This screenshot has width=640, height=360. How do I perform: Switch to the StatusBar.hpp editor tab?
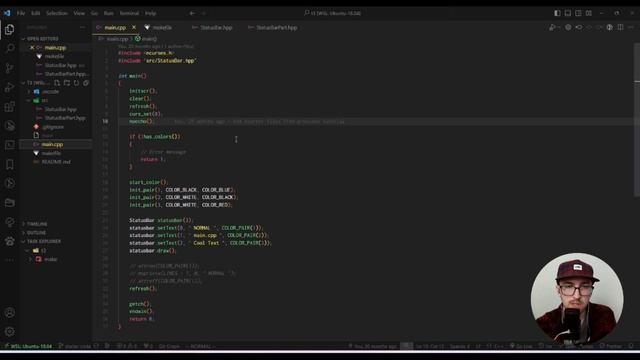click(216, 27)
